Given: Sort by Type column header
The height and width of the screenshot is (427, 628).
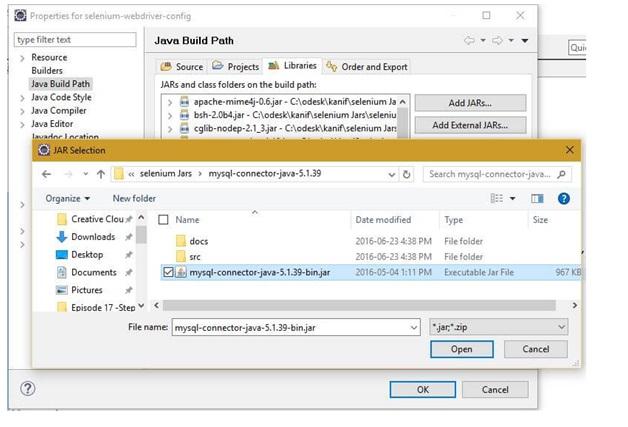Looking at the screenshot, I should [x=453, y=220].
